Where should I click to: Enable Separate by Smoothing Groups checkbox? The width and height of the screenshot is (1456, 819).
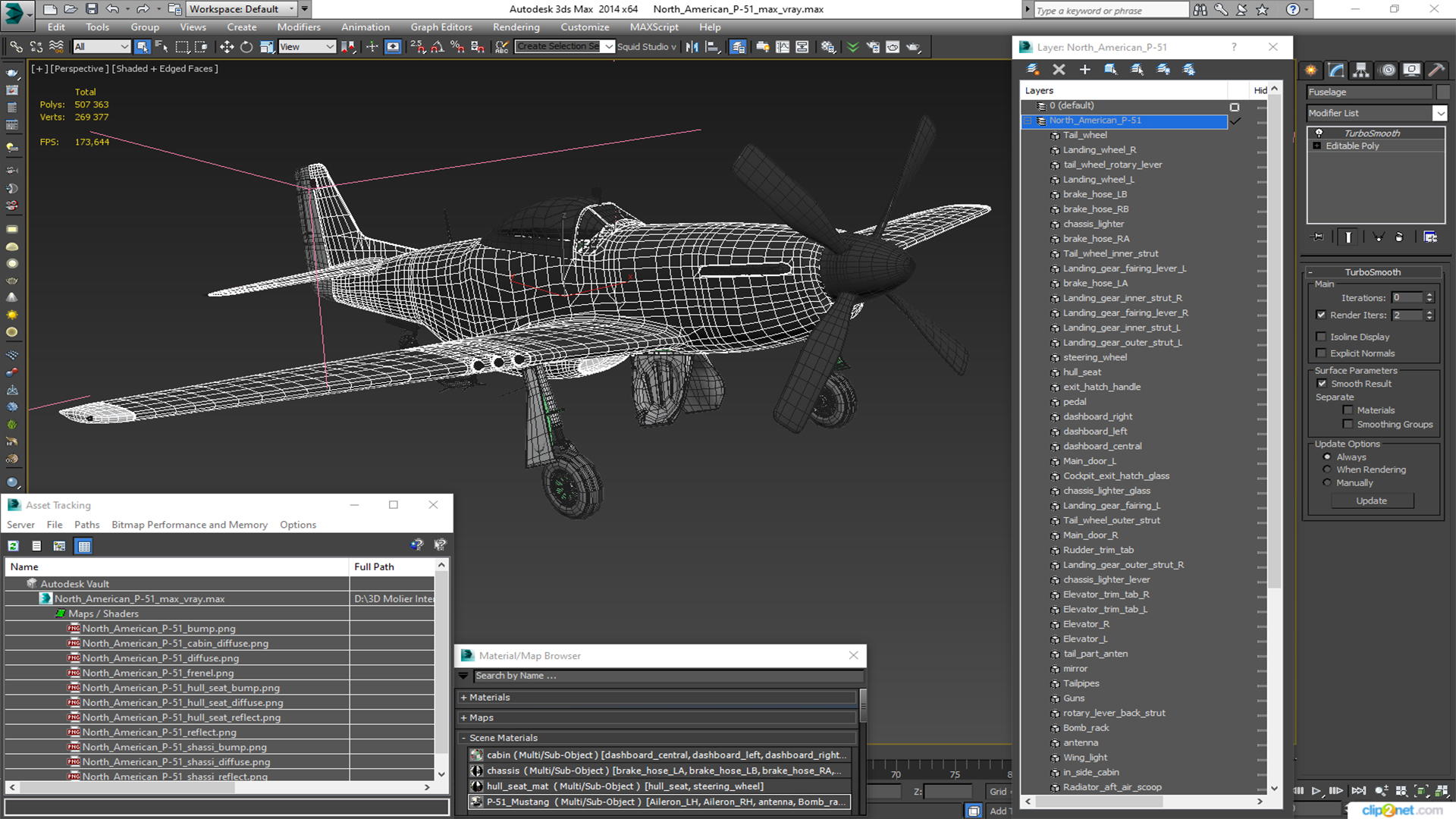coord(1348,425)
